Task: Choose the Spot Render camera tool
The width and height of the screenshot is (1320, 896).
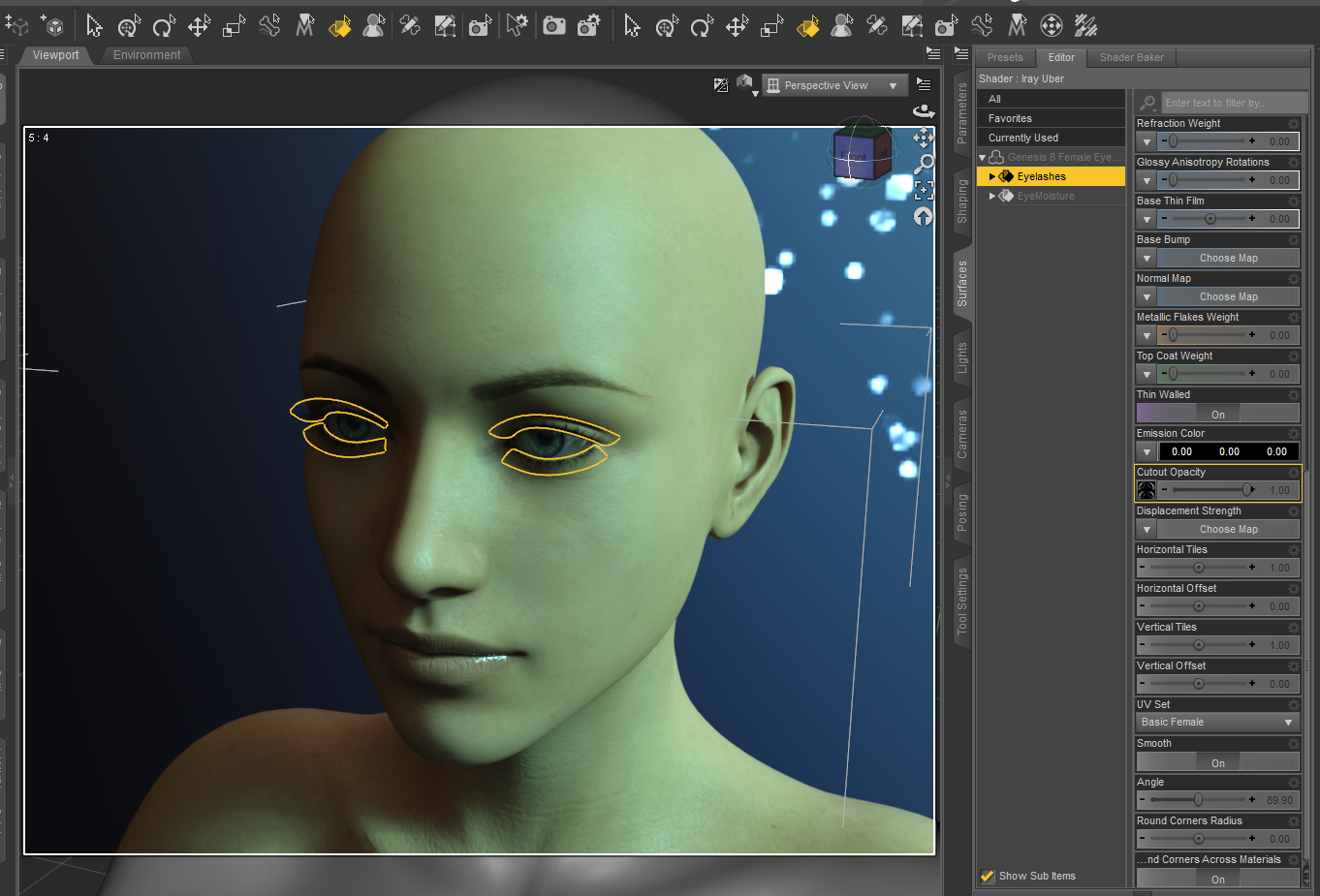Action: click(480, 26)
